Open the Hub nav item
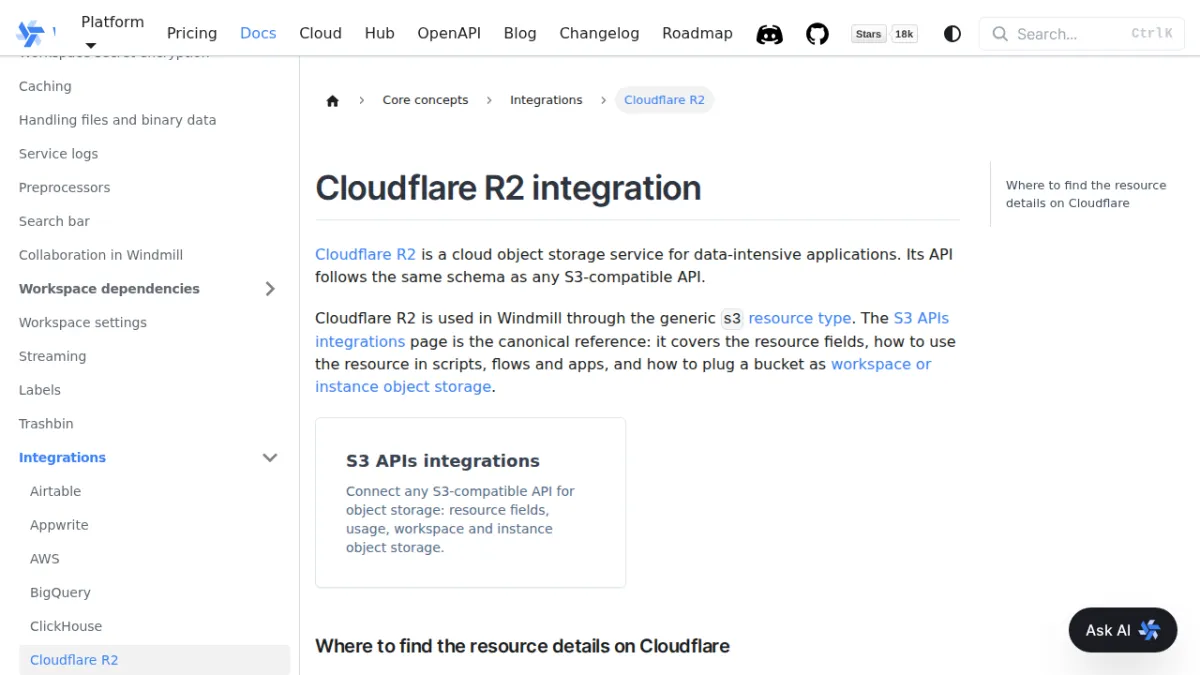 (x=379, y=33)
